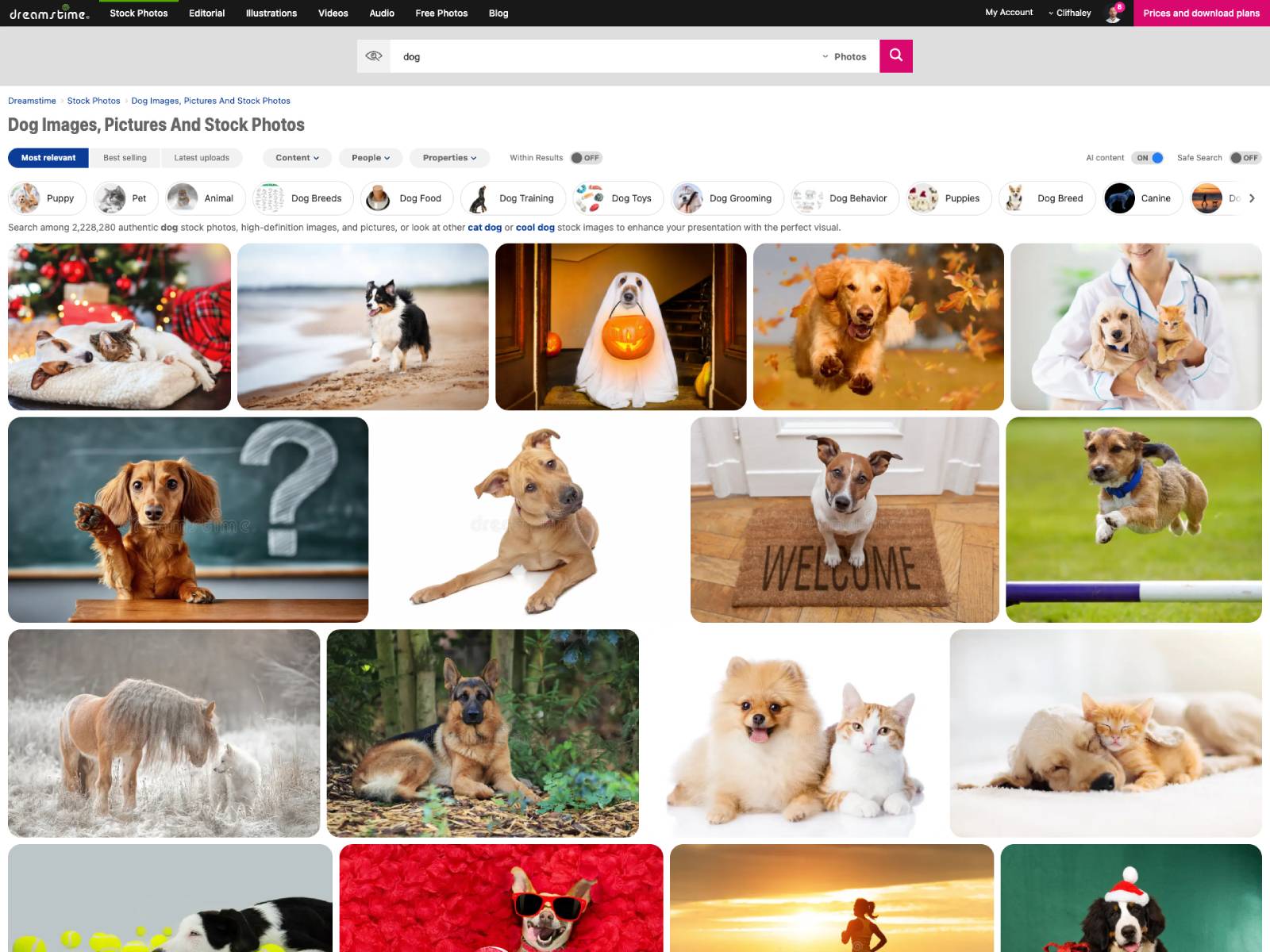This screenshot has width=1270, height=952.
Task: Select the Canine category icon
Action: (x=1120, y=198)
